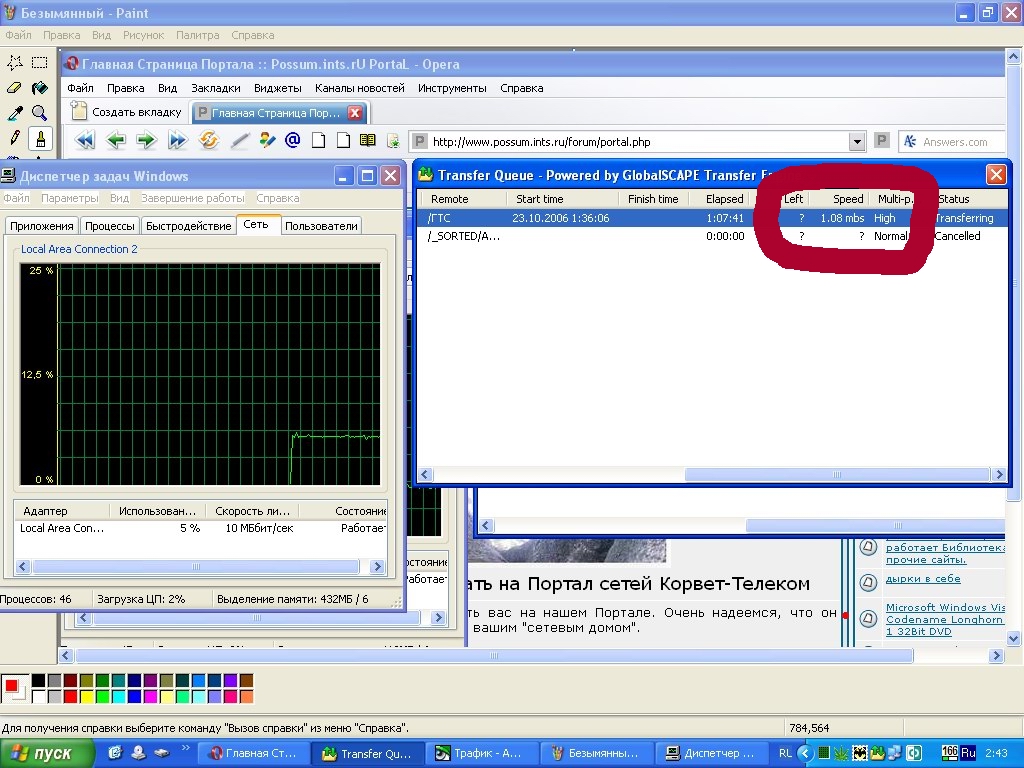The image size is (1024, 768).
Task: Reload the page with Opera's orange refresh icon
Action: tap(208, 141)
